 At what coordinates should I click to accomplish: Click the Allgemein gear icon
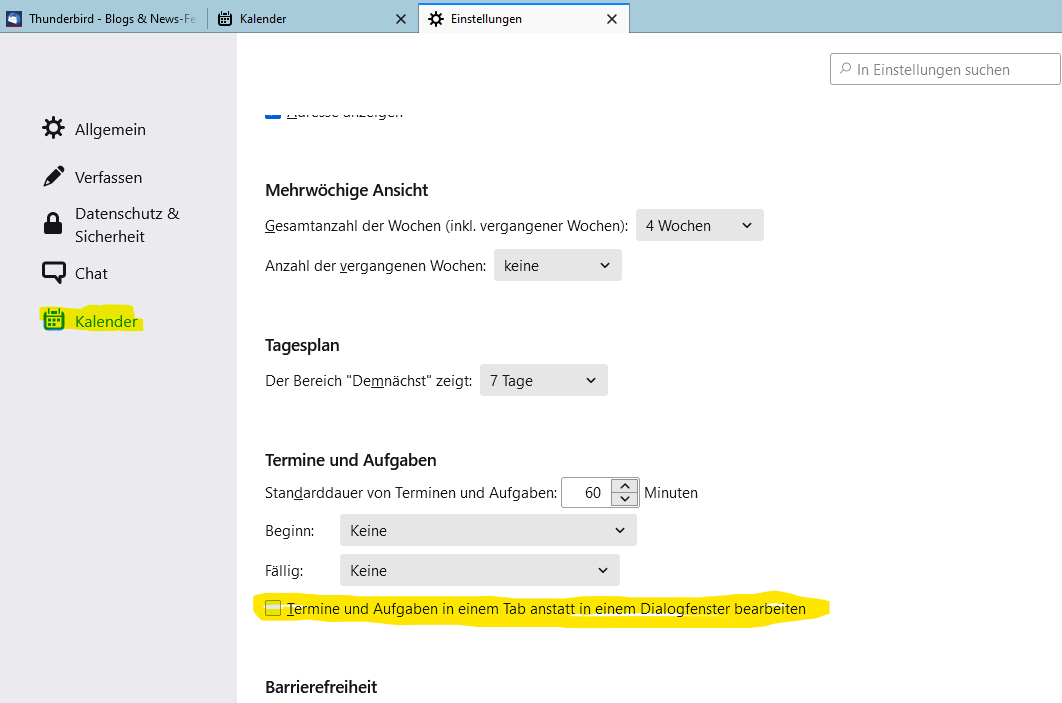click(53, 129)
